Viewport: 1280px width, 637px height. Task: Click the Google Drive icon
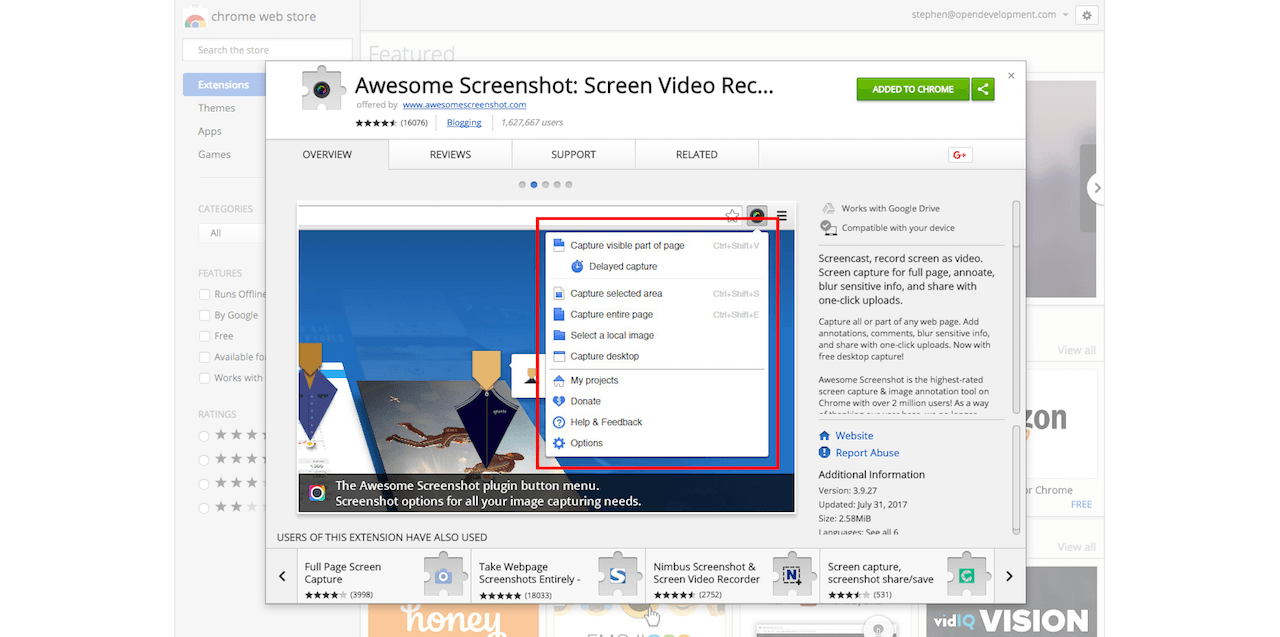[828, 208]
